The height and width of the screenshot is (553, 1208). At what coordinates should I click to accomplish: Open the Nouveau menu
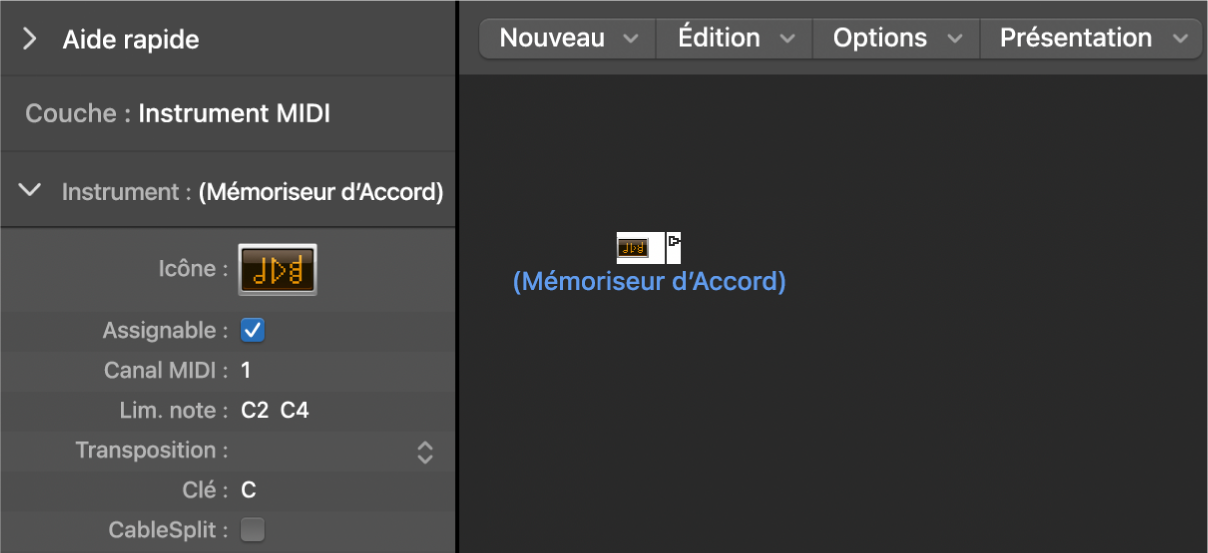click(x=568, y=38)
